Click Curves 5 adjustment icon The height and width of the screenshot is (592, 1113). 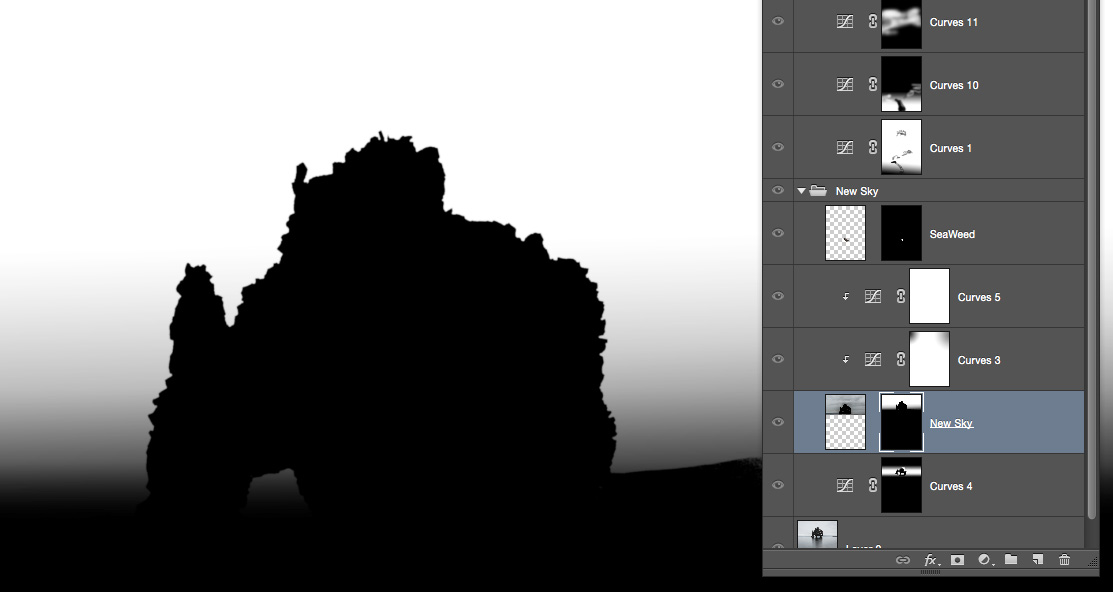coord(872,297)
